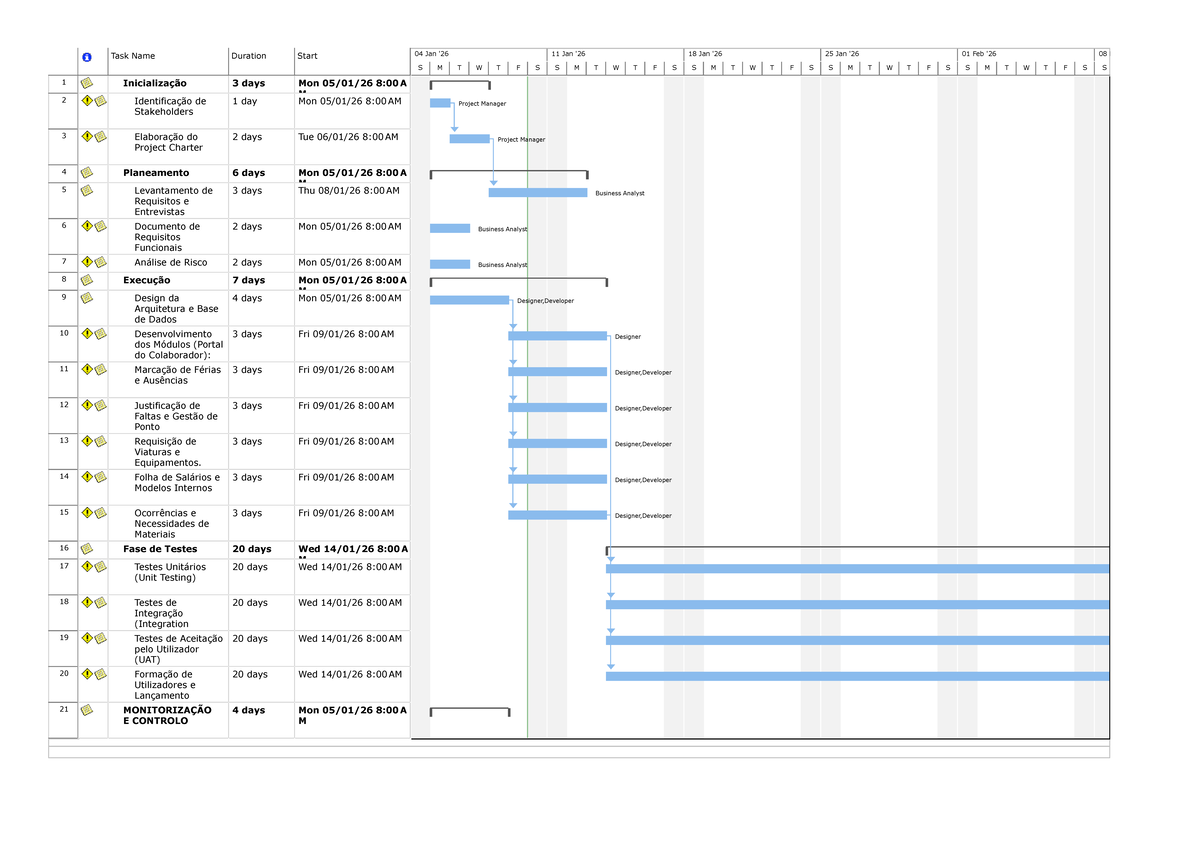The height and width of the screenshot is (848, 1200).
Task: Click the Levantamento de Requisitos Gantt bar
Action: [x=538, y=192]
